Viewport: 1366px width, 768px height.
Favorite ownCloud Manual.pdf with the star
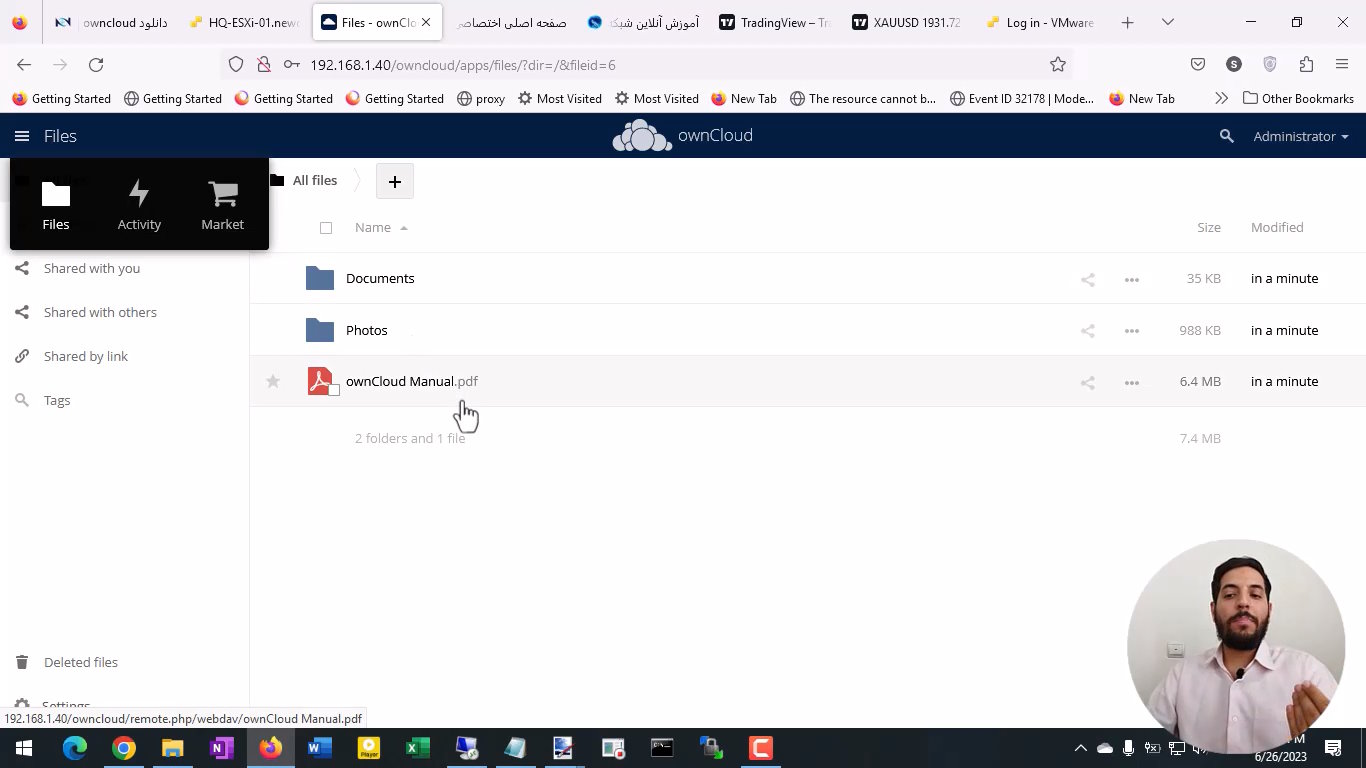click(x=273, y=381)
